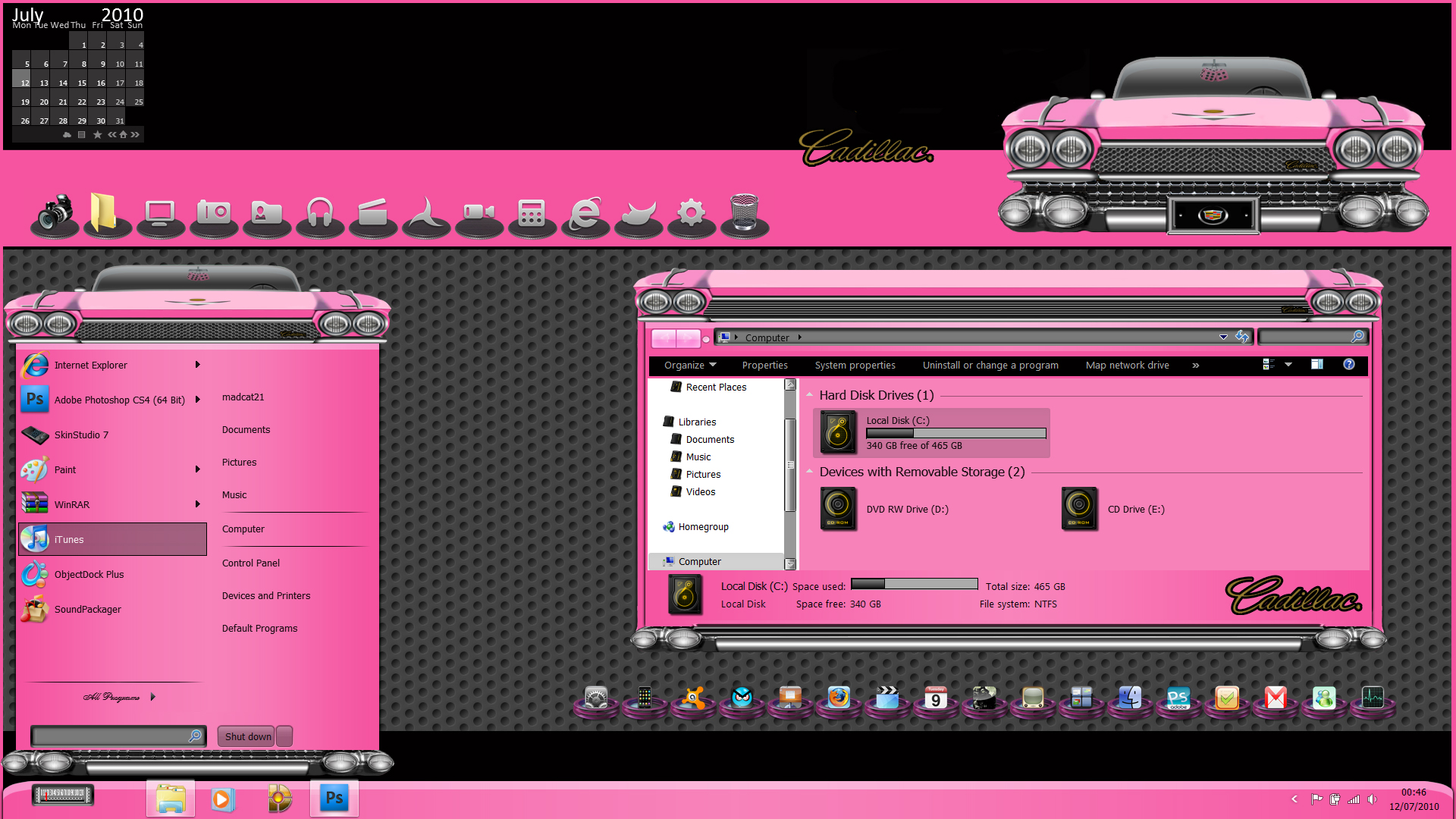
Task: Open the heartbeat monitor icon in the bottom dock
Action: coord(1373,698)
